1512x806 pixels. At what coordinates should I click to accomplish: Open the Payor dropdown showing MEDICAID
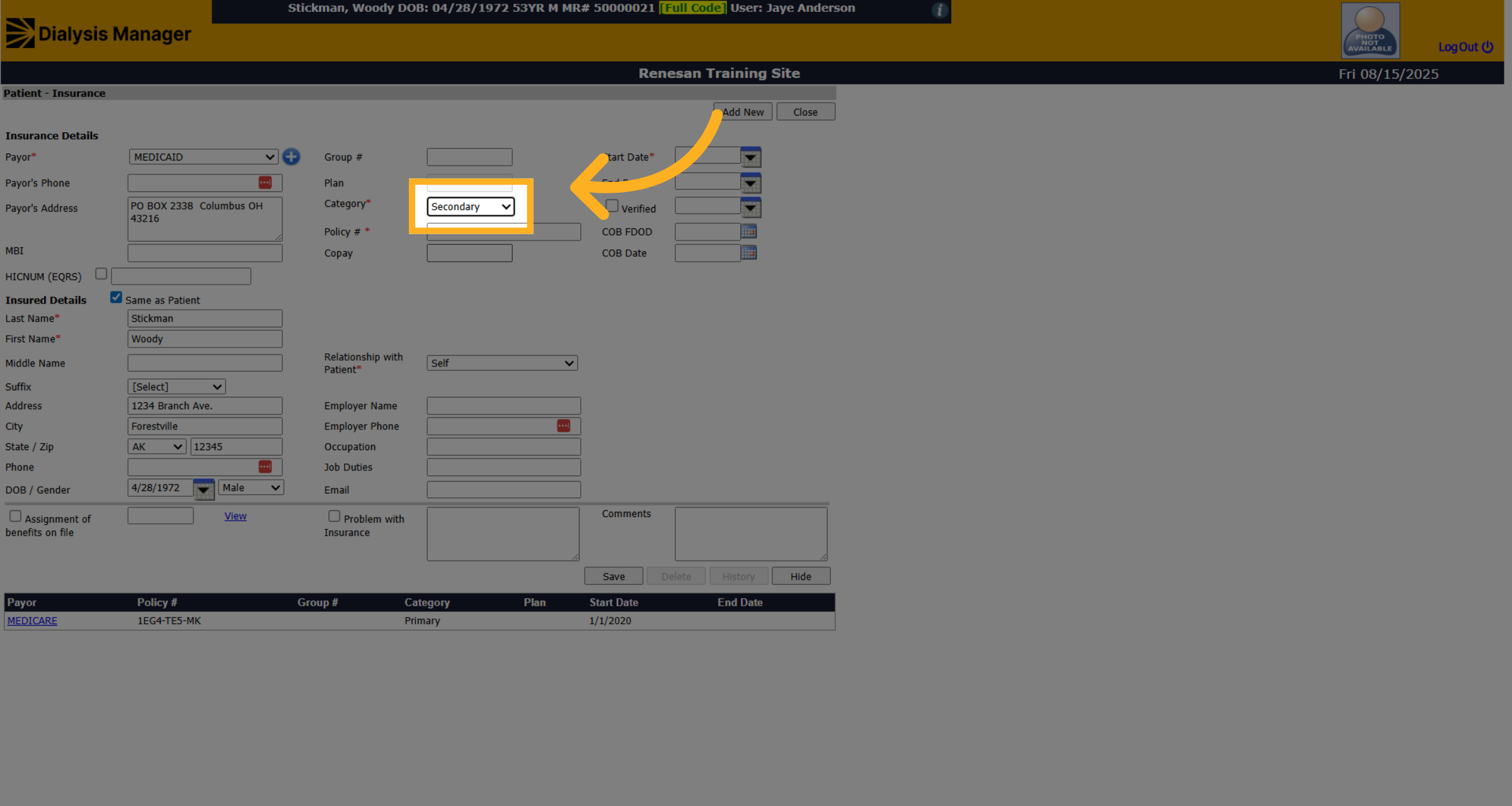203,157
